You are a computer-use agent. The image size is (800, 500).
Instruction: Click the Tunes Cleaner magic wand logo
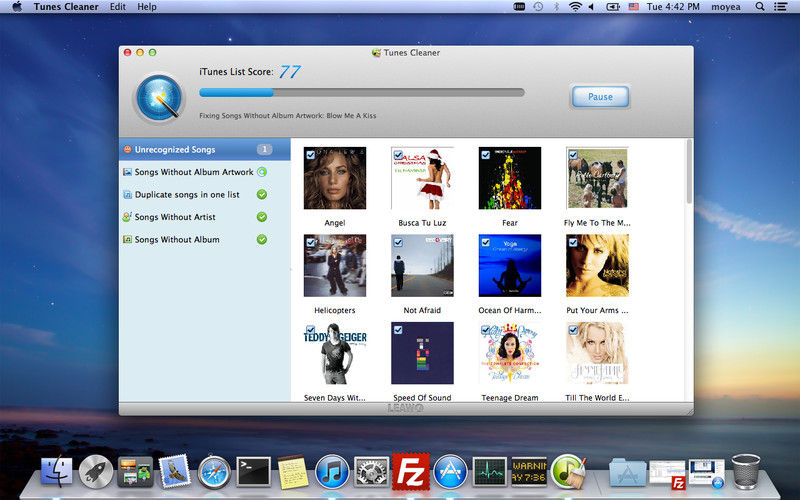point(159,97)
